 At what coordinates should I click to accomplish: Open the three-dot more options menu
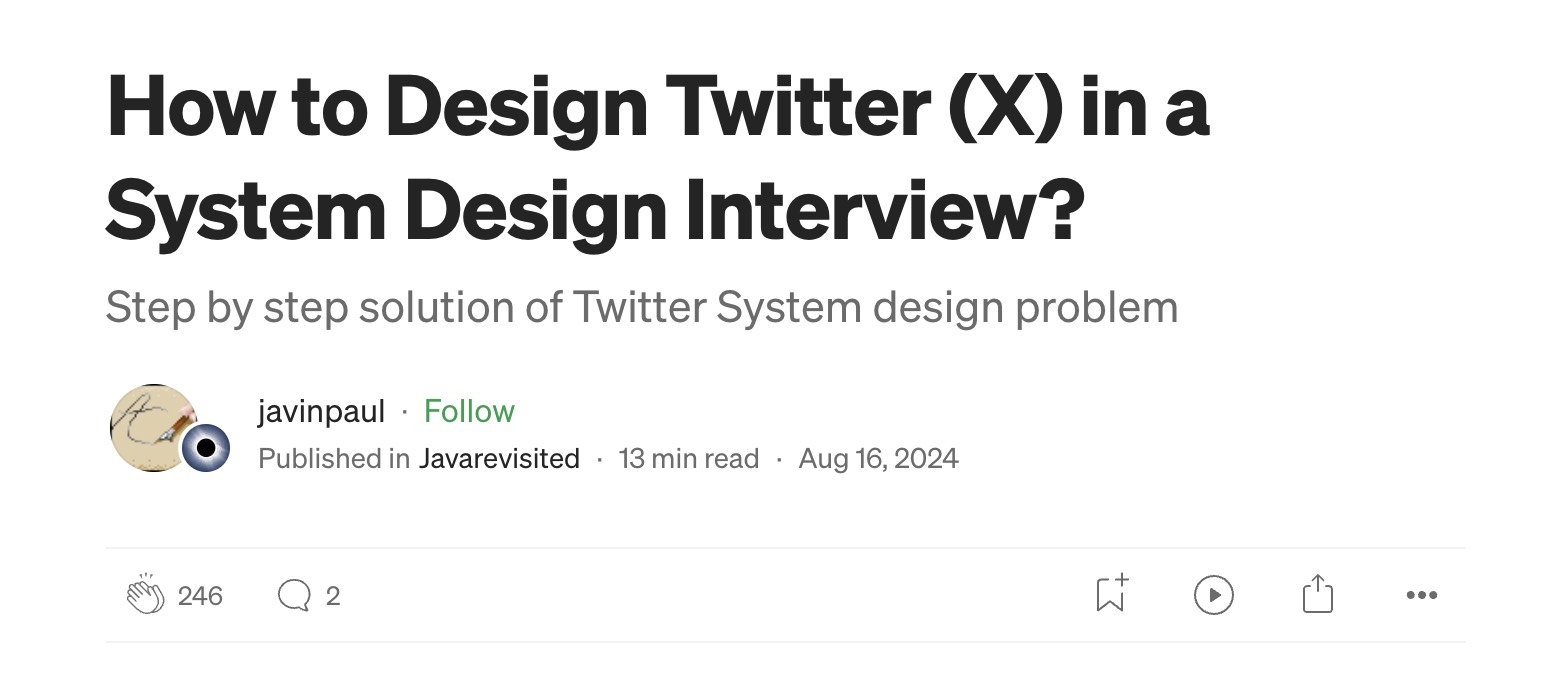[1421, 595]
